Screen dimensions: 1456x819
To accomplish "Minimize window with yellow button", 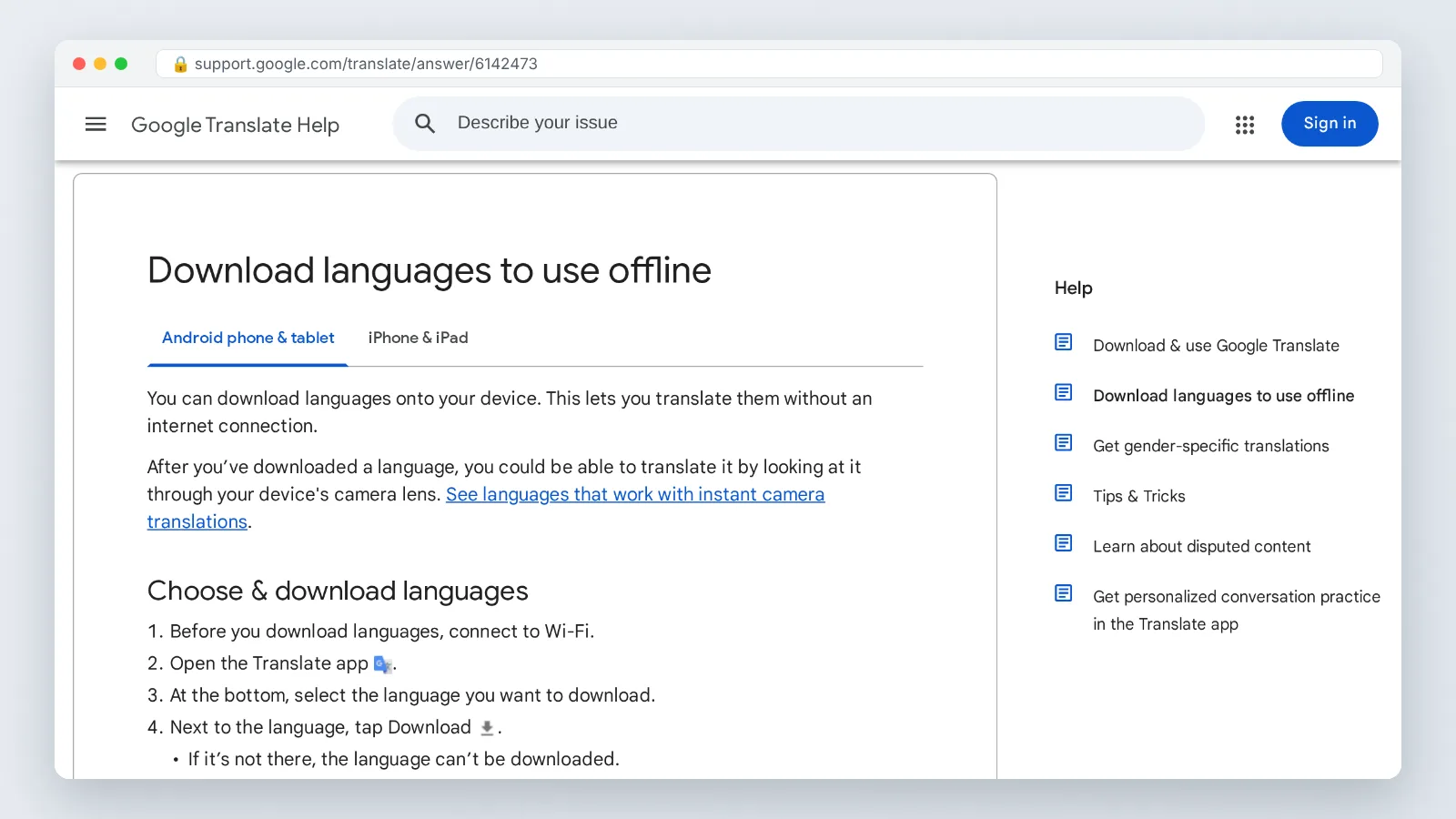I will [100, 64].
